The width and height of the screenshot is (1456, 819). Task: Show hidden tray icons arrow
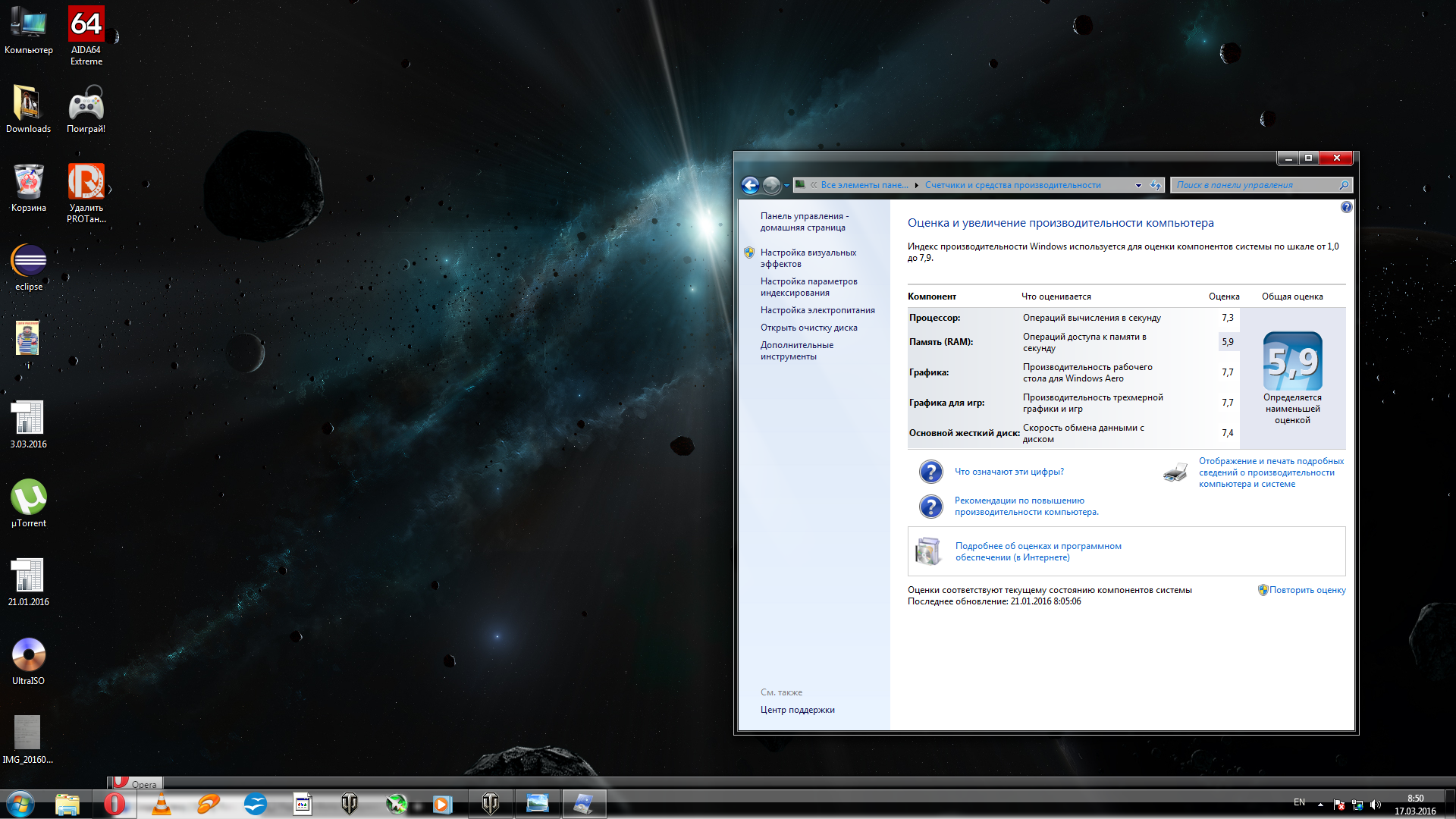pyautogui.click(x=1320, y=805)
